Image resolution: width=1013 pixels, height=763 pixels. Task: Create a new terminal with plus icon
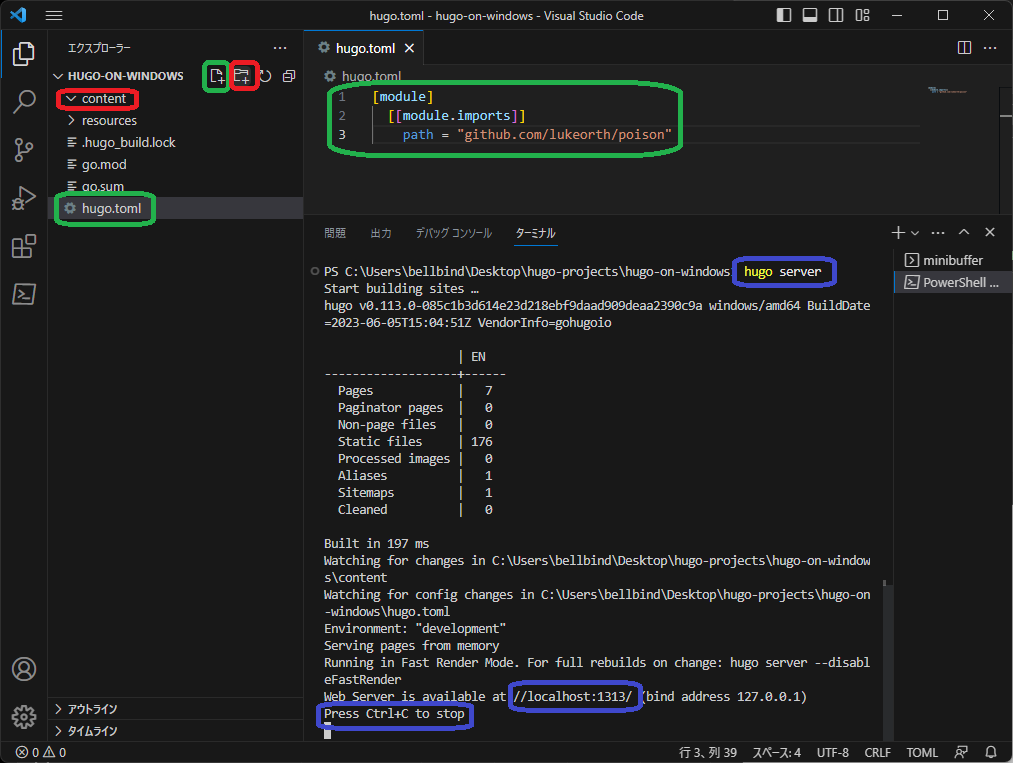898,233
